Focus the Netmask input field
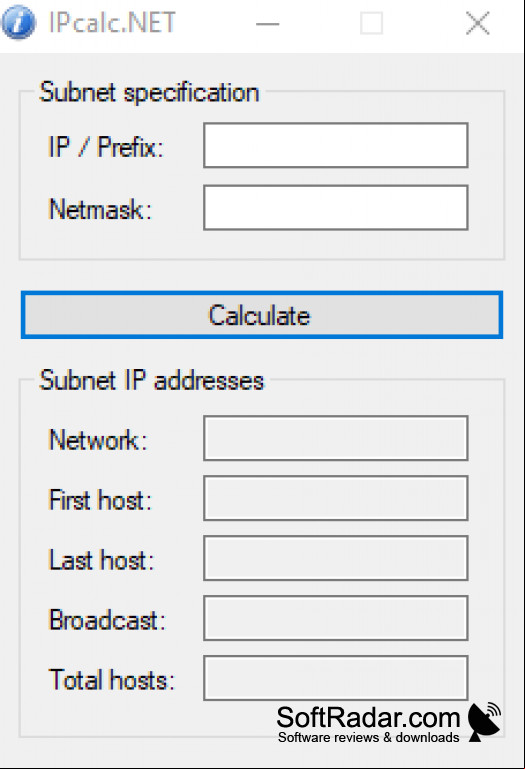 tap(336, 207)
